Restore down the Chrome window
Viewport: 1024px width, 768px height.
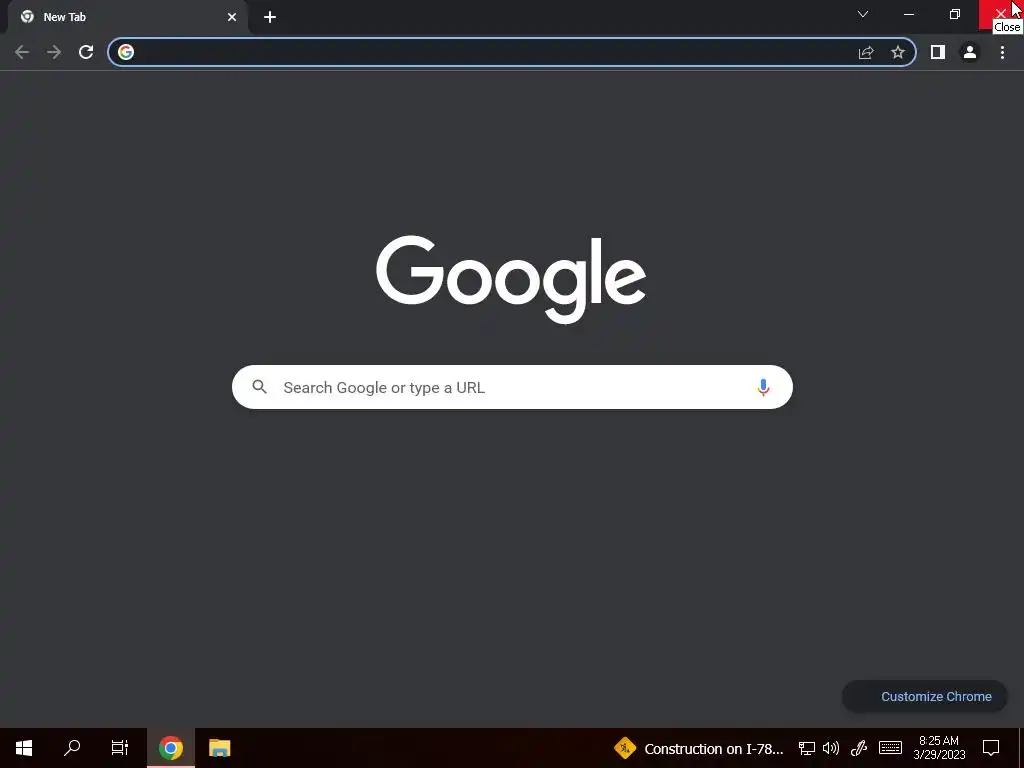[x=955, y=14]
